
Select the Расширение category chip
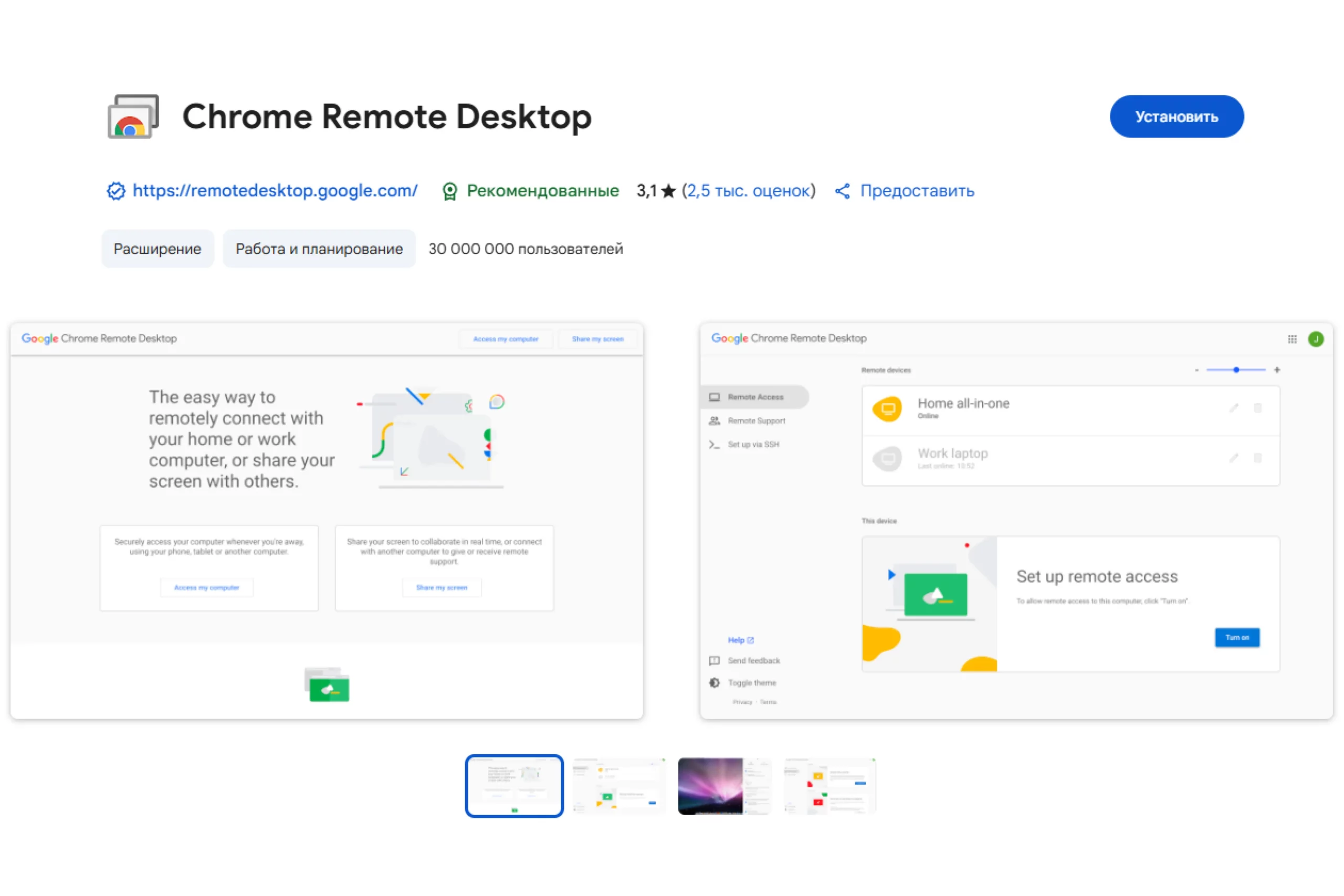(x=157, y=249)
